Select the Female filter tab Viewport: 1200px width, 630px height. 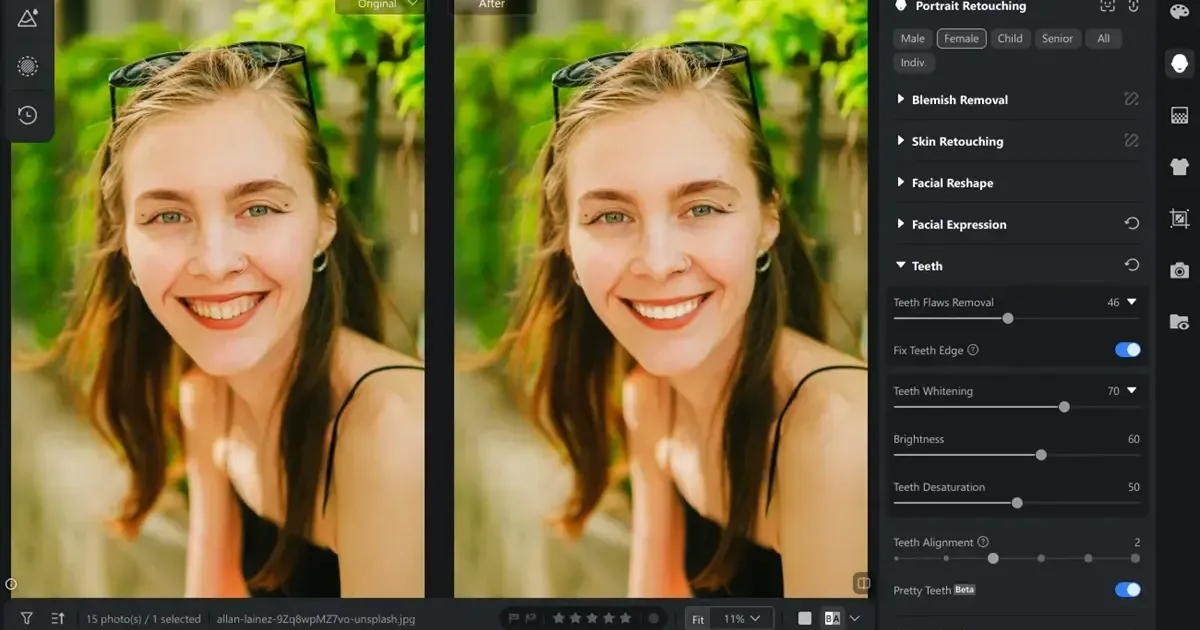pos(962,39)
